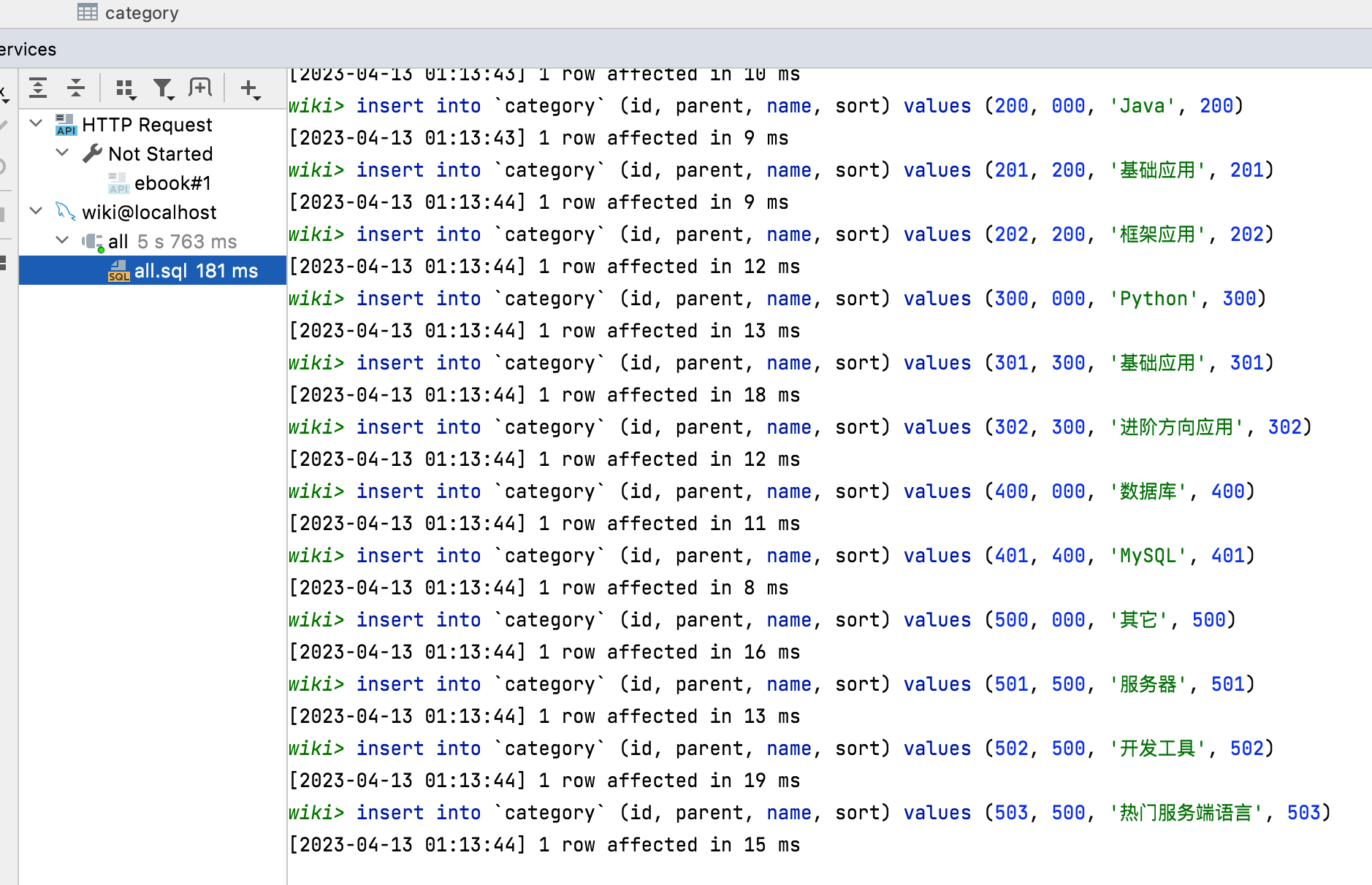
Task: Click the Expand All icon in Services toolbar
Action: click(x=37, y=88)
